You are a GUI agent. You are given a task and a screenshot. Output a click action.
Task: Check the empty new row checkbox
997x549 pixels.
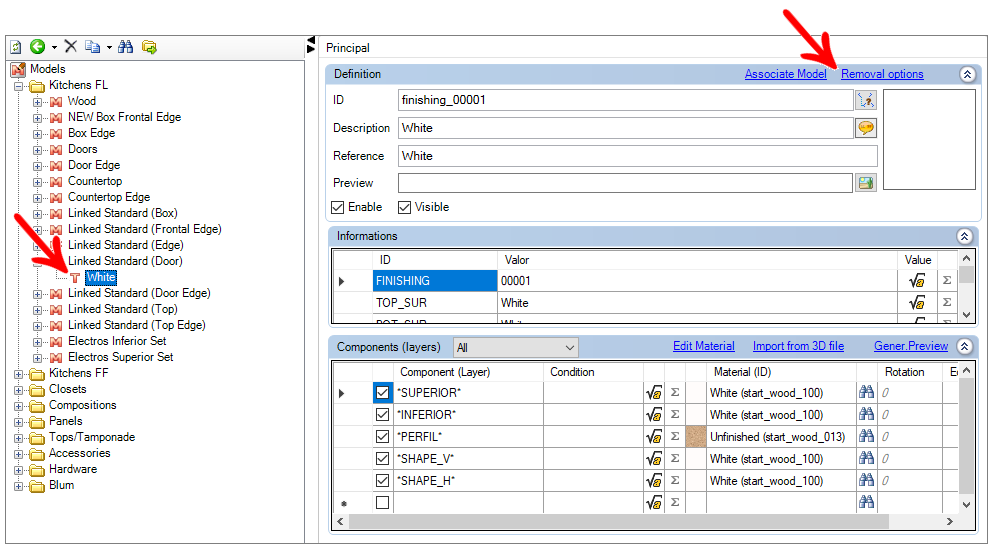[382, 503]
